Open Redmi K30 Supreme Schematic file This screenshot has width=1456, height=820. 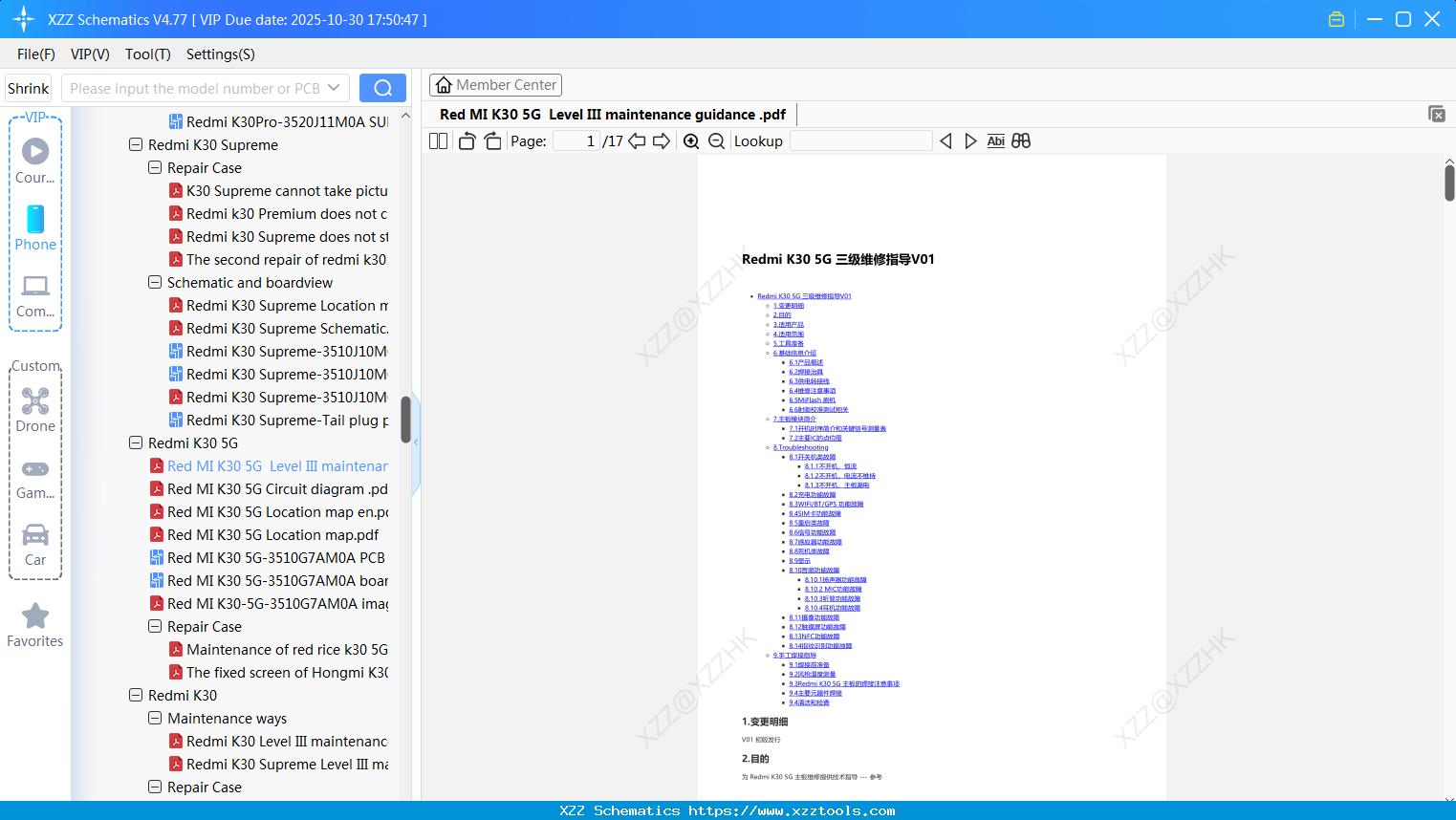278,329
